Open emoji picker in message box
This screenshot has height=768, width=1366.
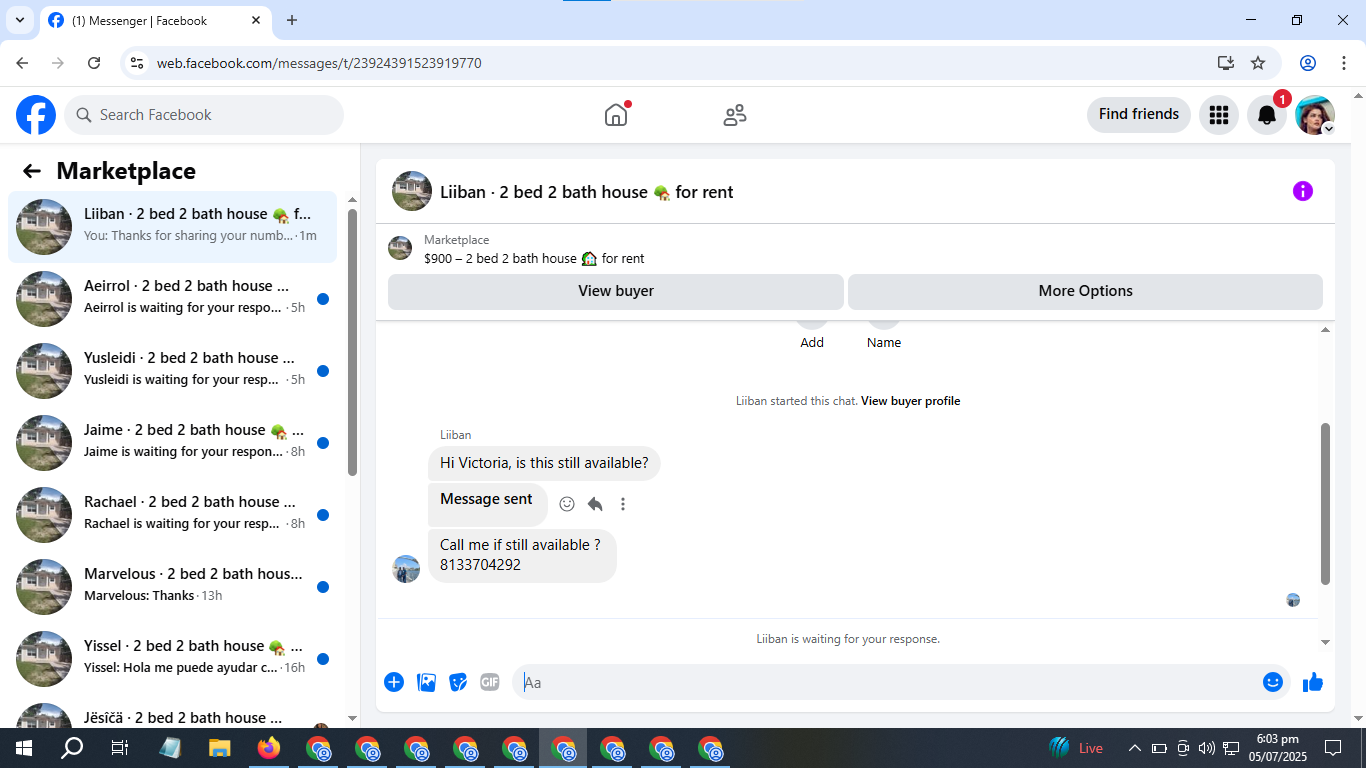click(x=1273, y=682)
